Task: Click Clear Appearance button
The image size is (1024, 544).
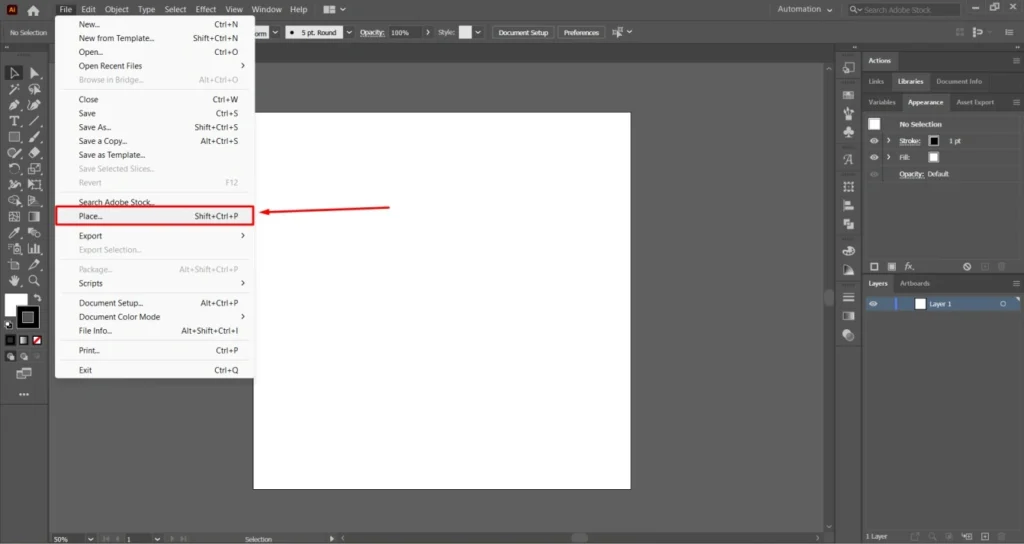Action: [967, 266]
